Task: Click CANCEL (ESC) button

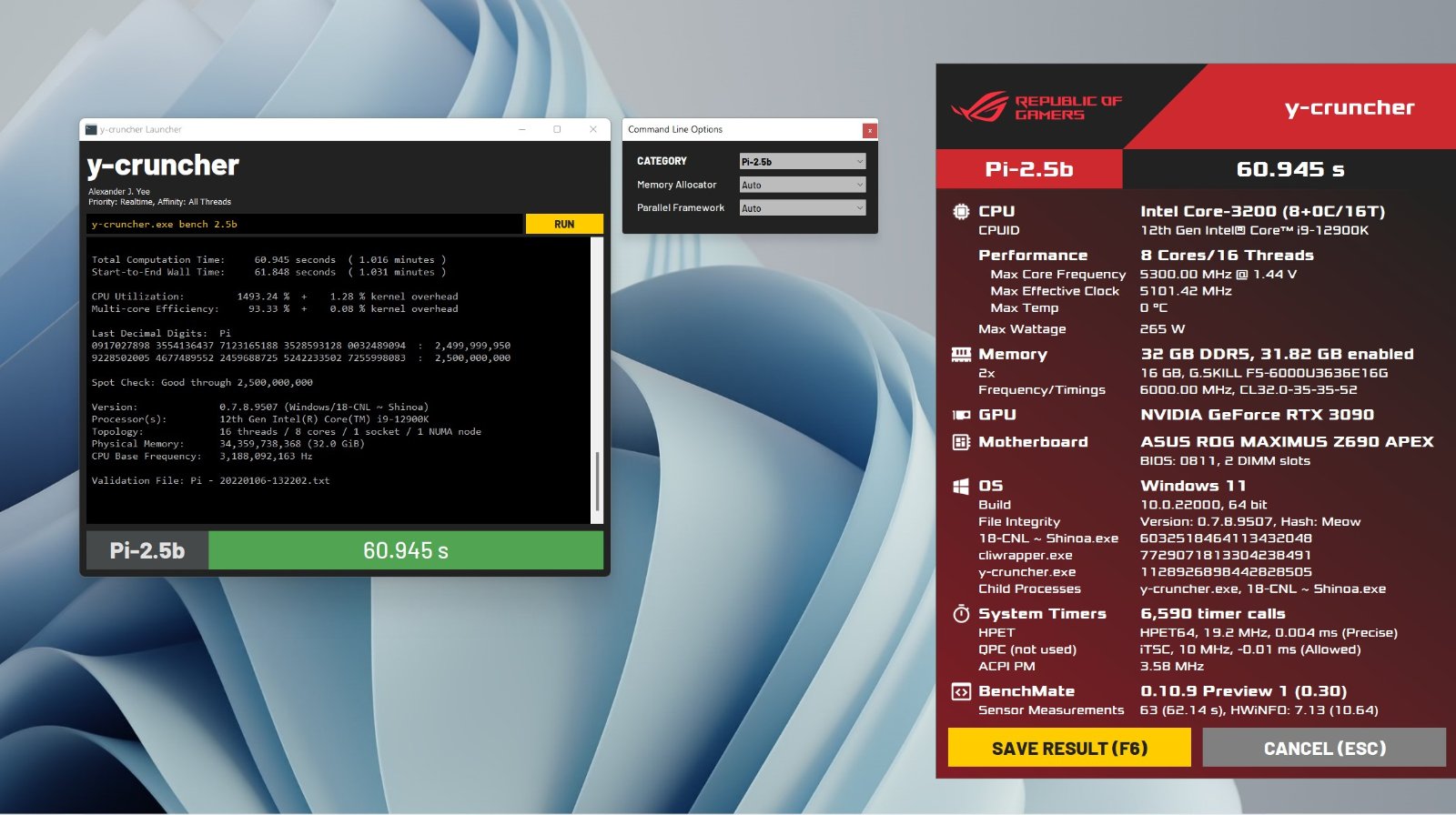Action: coord(1324,748)
